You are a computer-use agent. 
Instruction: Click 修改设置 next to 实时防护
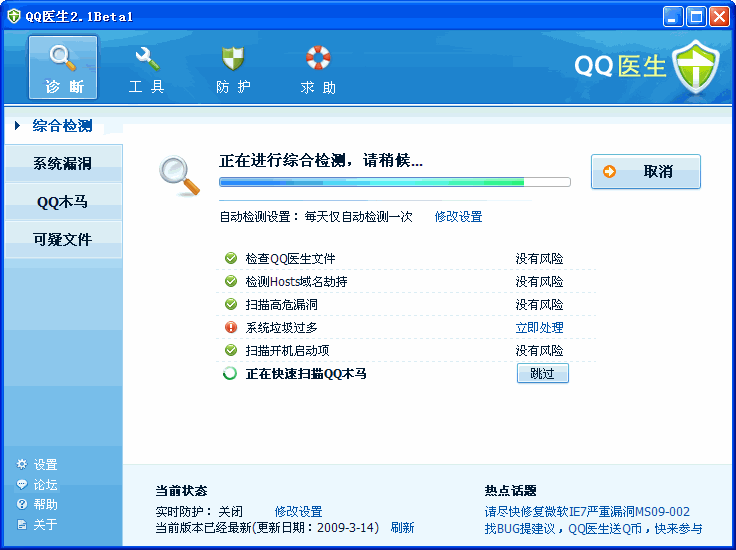coord(299,511)
